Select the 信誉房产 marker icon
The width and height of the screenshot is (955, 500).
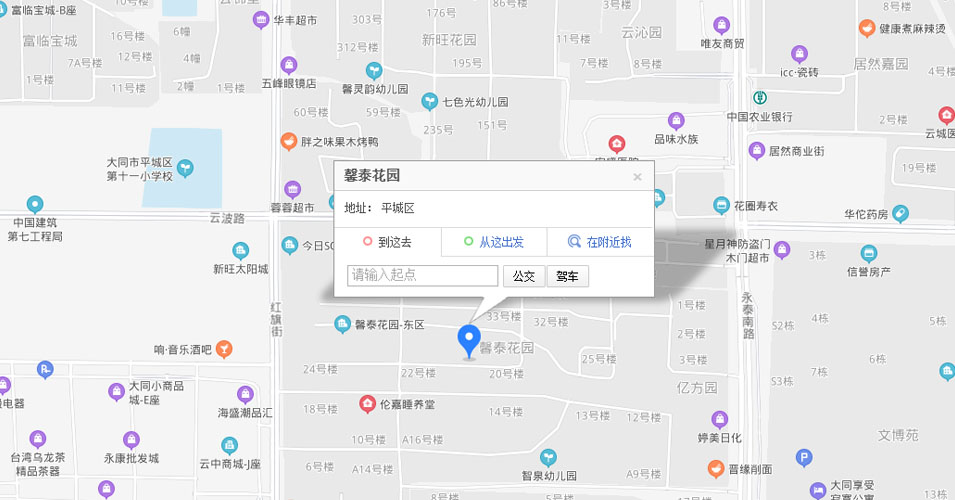[869, 253]
